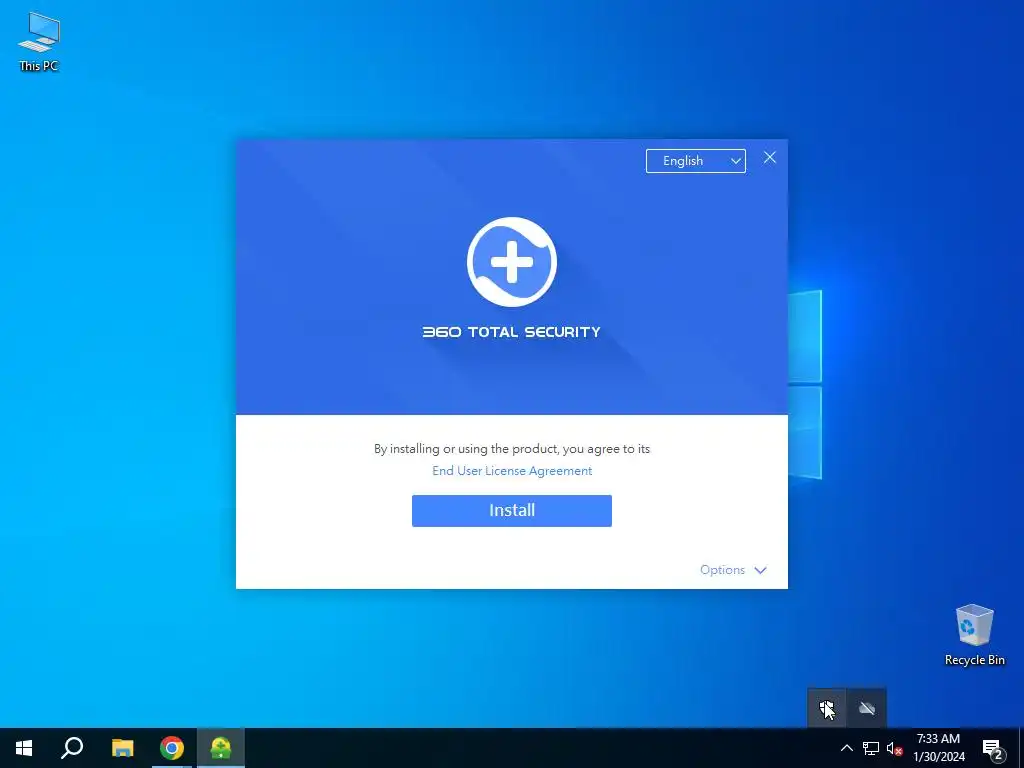Open the clock showing 7:33 AM
The image size is (1024, 768).
[x=938, y=748]
